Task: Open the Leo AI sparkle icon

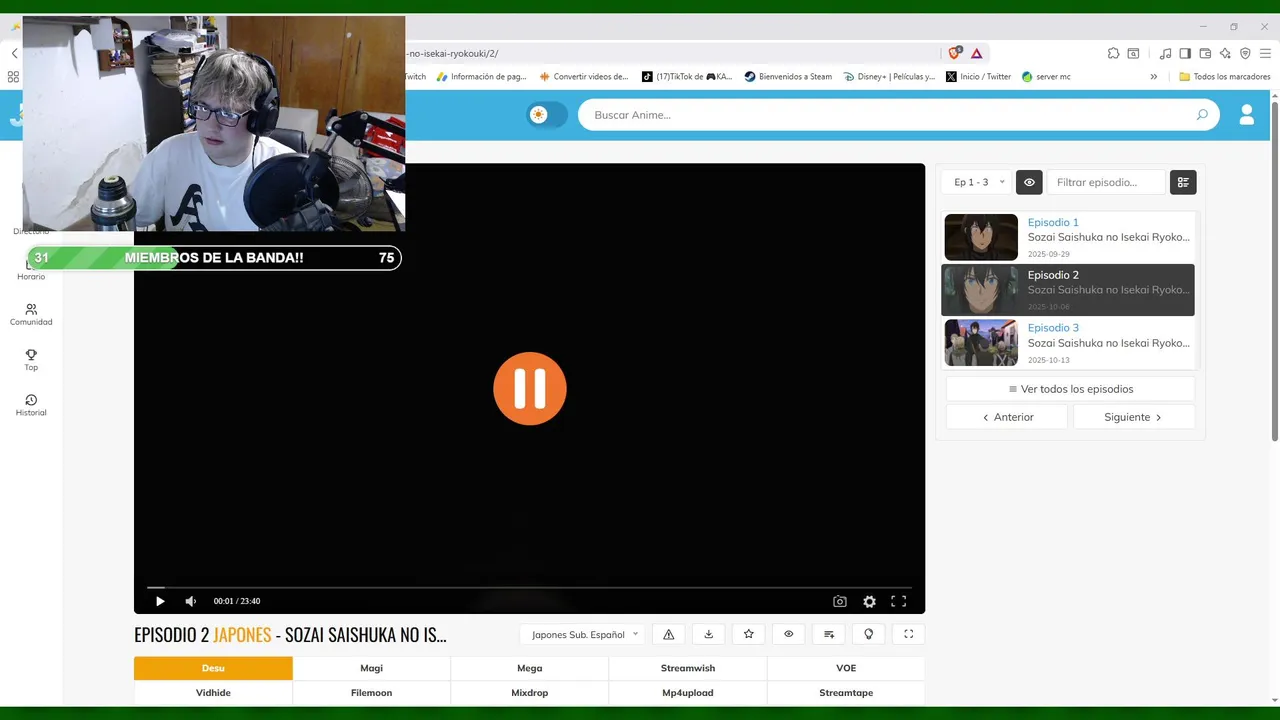Action: click(1225, 53)
